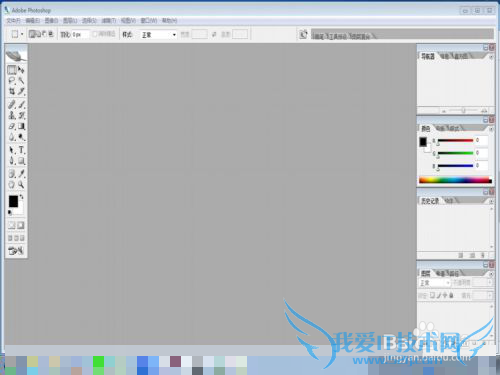Select the History Brush tool
Screen dimensions: 500x375
tap(21, 115)
